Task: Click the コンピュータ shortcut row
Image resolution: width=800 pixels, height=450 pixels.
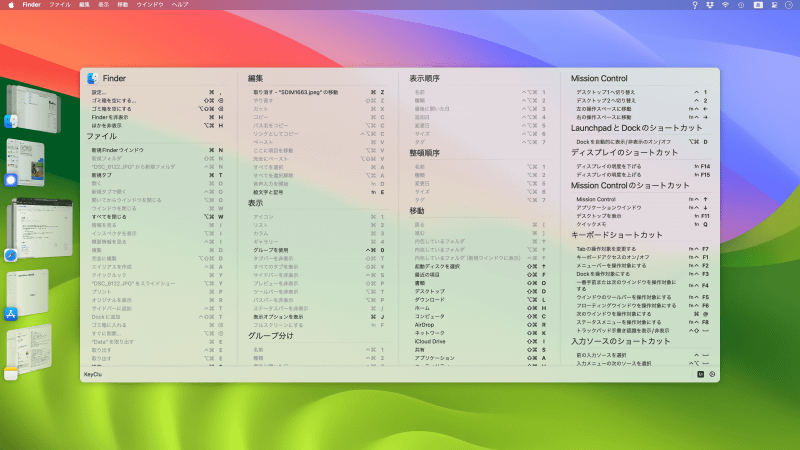Action: (x=480, y=316)
